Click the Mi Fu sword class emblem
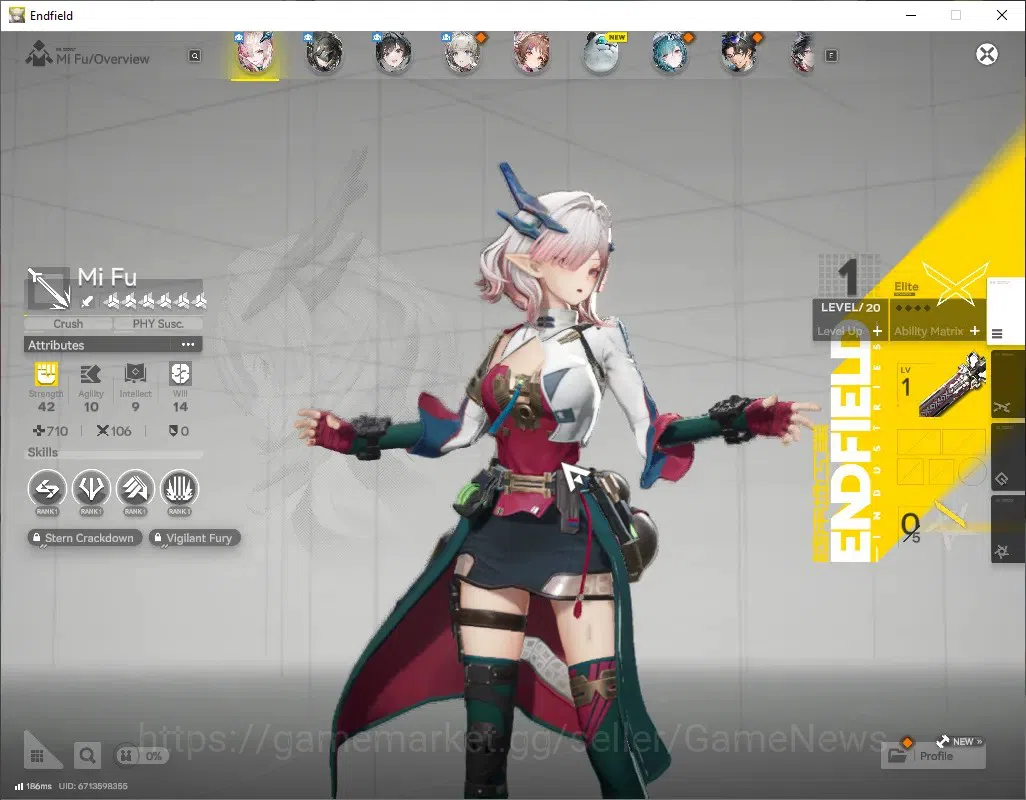Viewport: 1026px width, 800px height. point(48,288)
